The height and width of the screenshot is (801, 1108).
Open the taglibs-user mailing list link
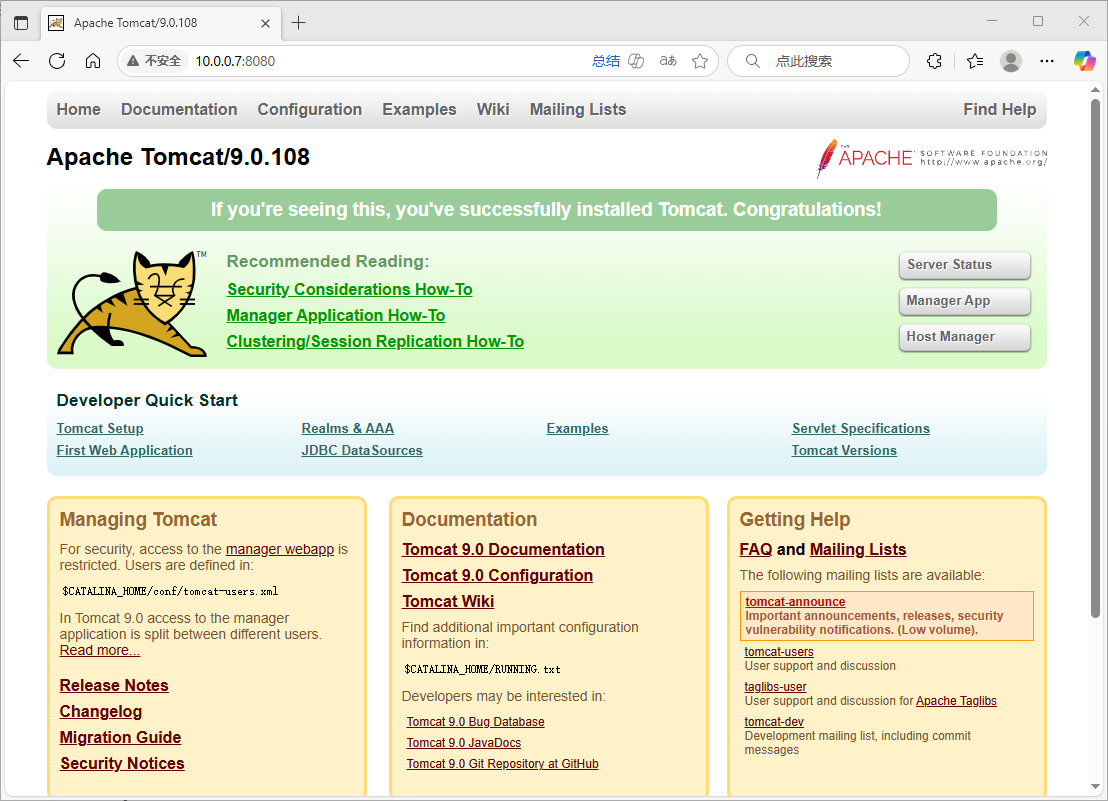point(775,687)
